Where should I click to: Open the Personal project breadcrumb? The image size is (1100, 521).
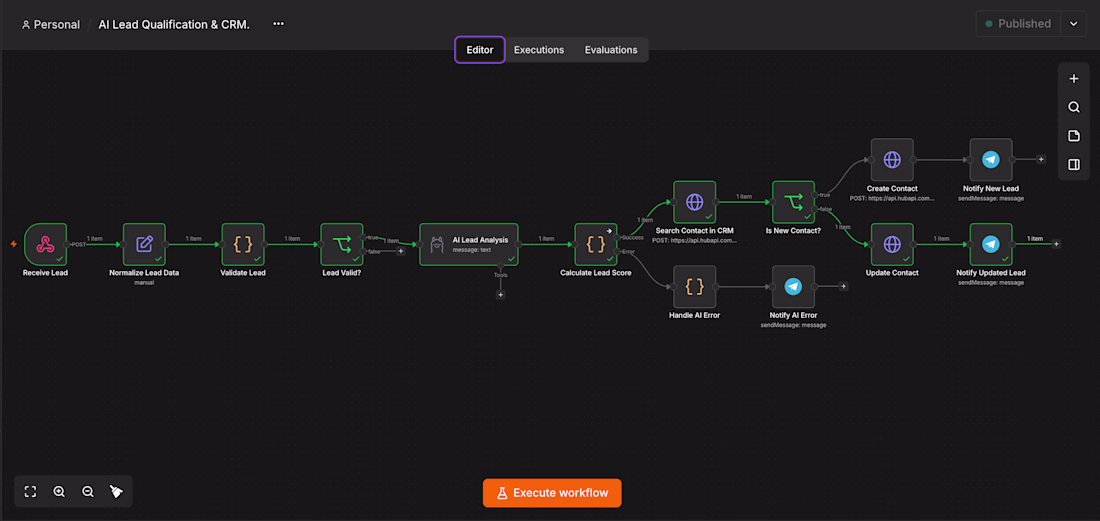point(51,25)
